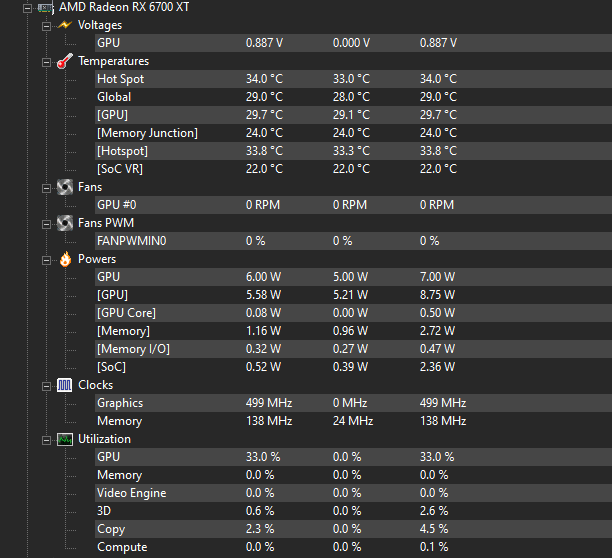Viewport: 612px width, 558px height.
Task: Click the Fans PWM fan icon
Action: 65,223
